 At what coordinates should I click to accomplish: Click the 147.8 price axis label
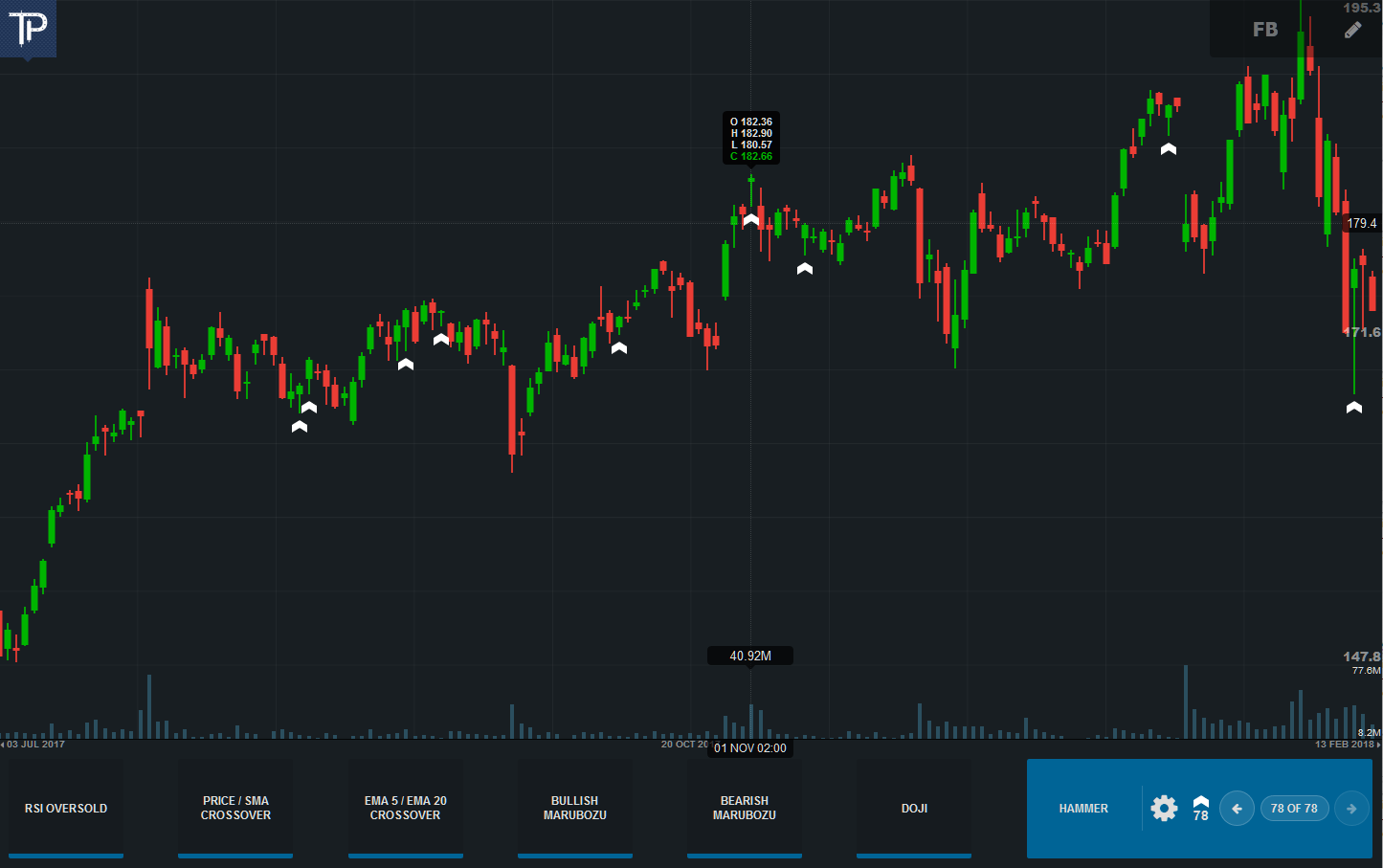[1362, 657]
